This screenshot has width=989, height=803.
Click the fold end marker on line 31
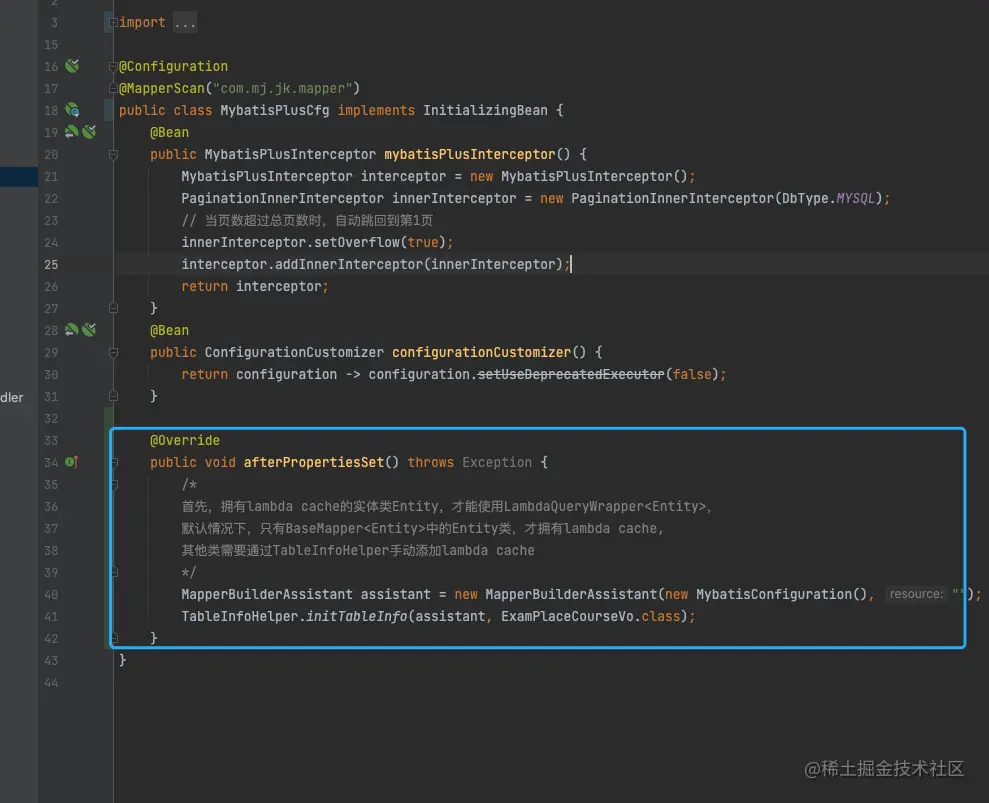point(114,396)
